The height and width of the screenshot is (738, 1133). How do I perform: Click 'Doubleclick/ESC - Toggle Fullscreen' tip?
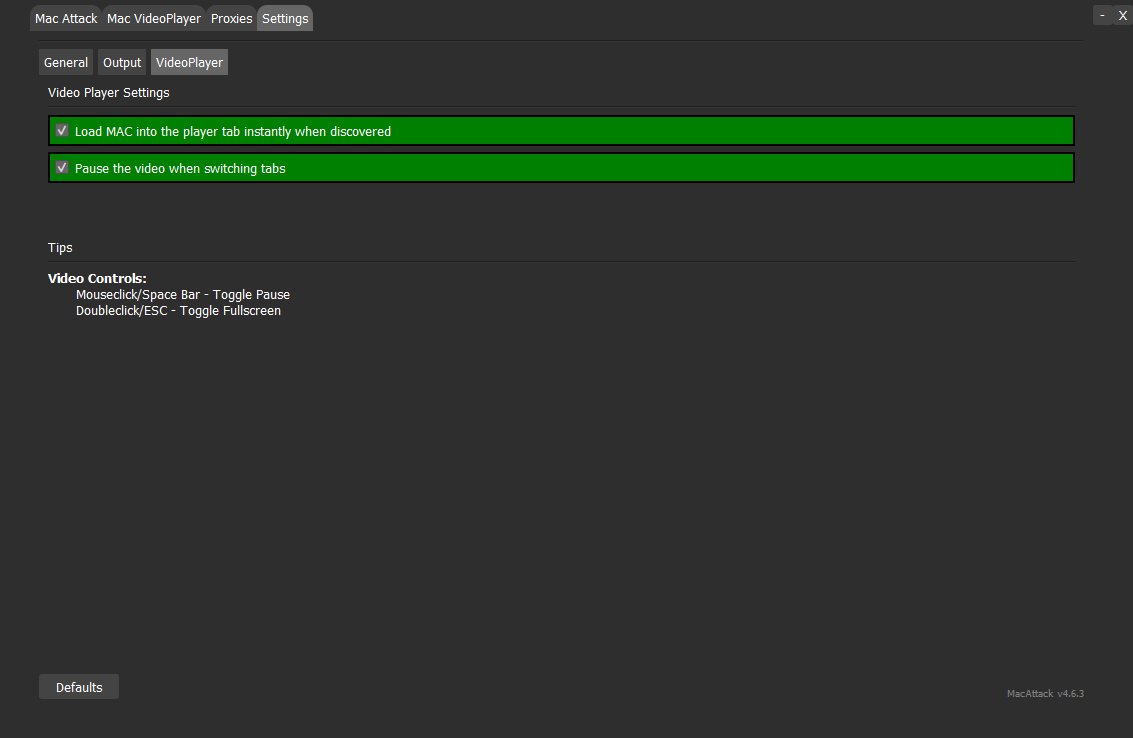[178, 311]
